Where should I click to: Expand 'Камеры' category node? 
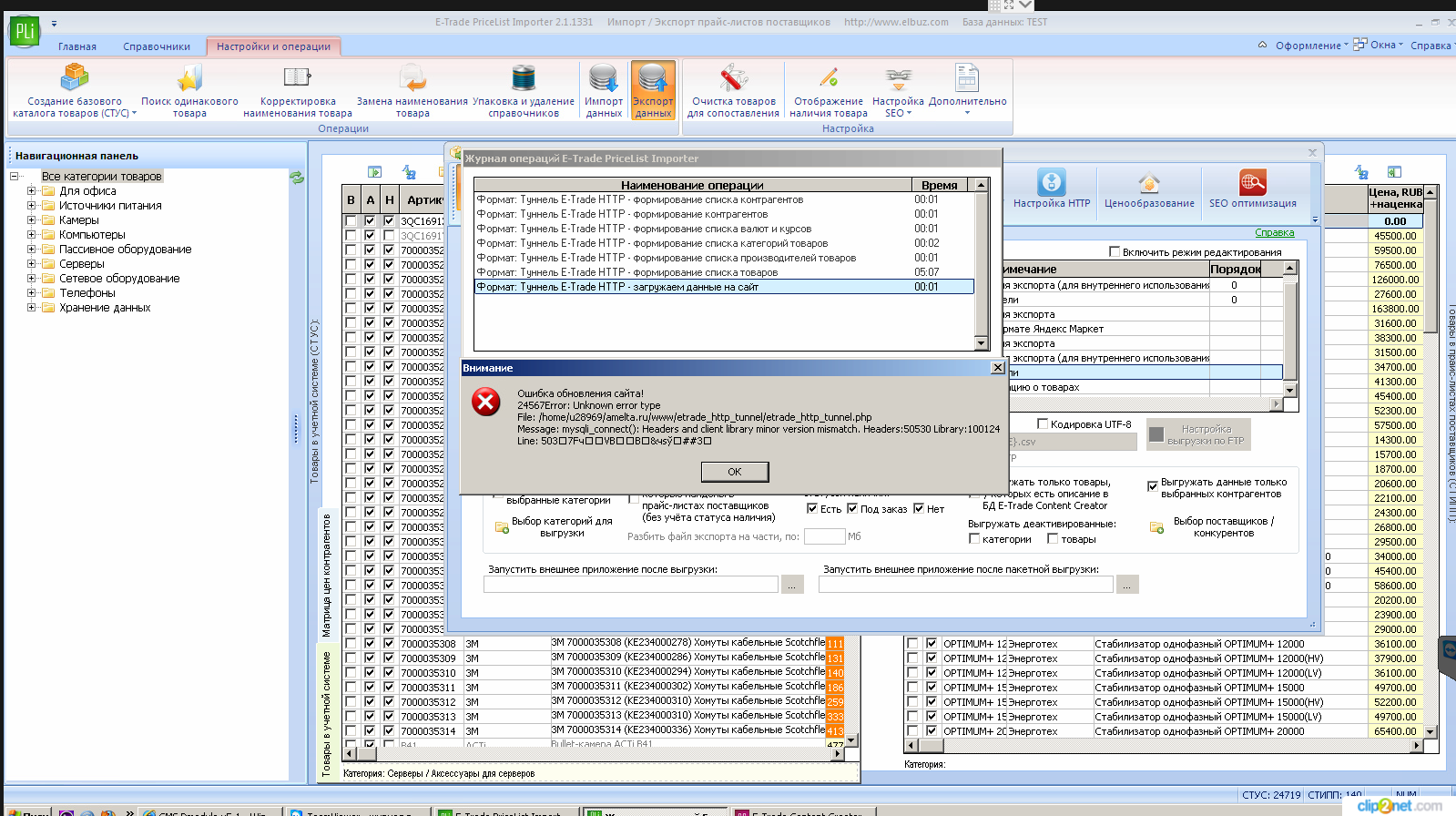(x=32, y=220)
